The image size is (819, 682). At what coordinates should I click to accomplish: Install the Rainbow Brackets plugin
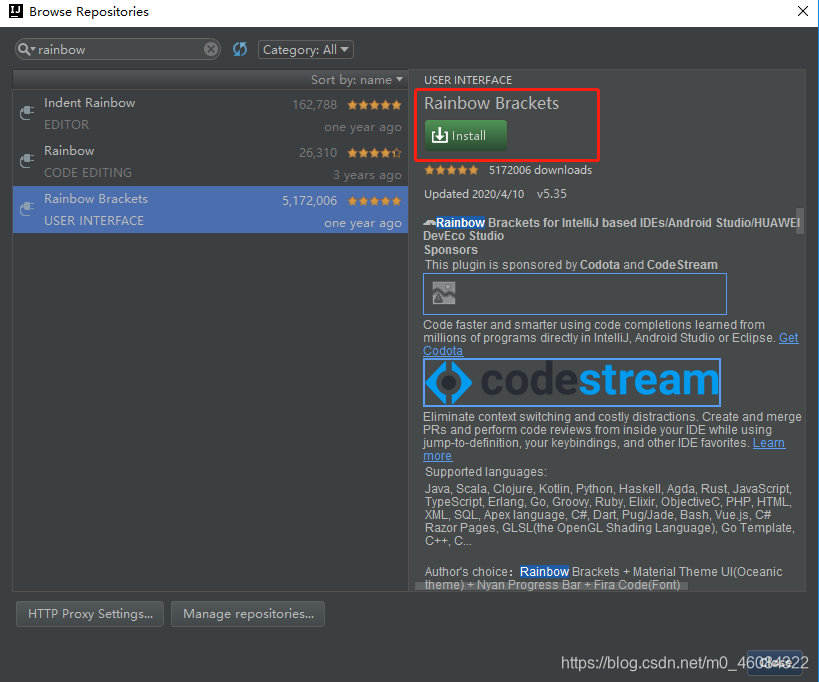coord(465,135)
